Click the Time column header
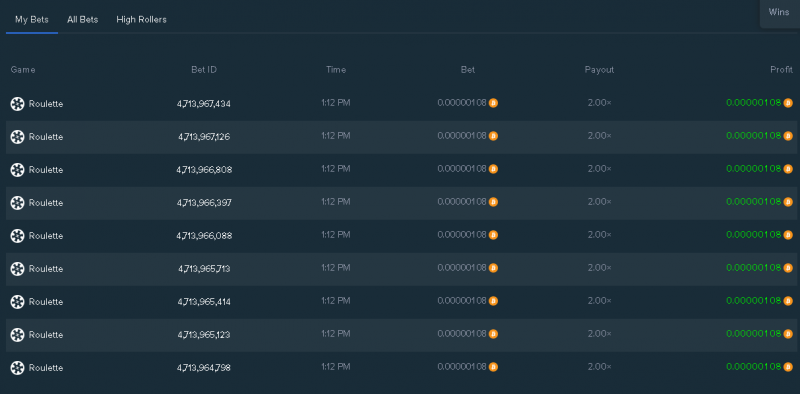800x394 pixels. [336, 70]
